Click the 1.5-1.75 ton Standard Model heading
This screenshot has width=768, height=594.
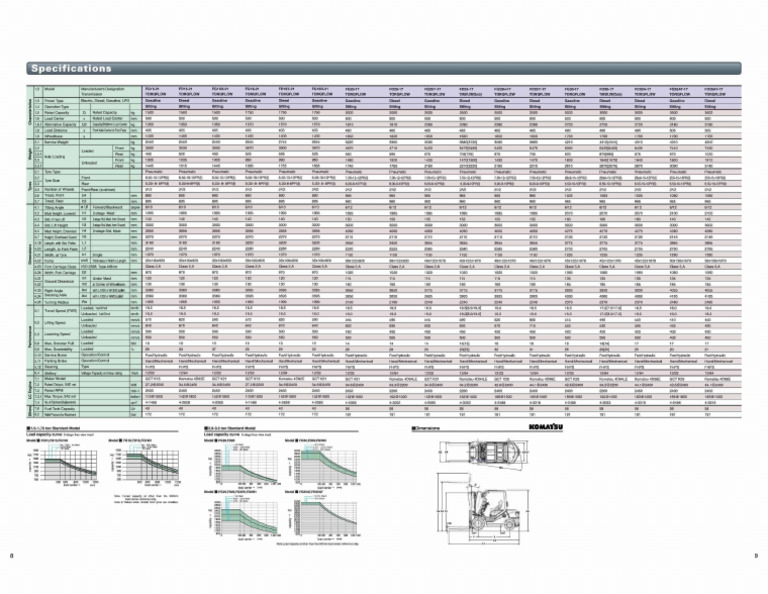click(52, 428)
